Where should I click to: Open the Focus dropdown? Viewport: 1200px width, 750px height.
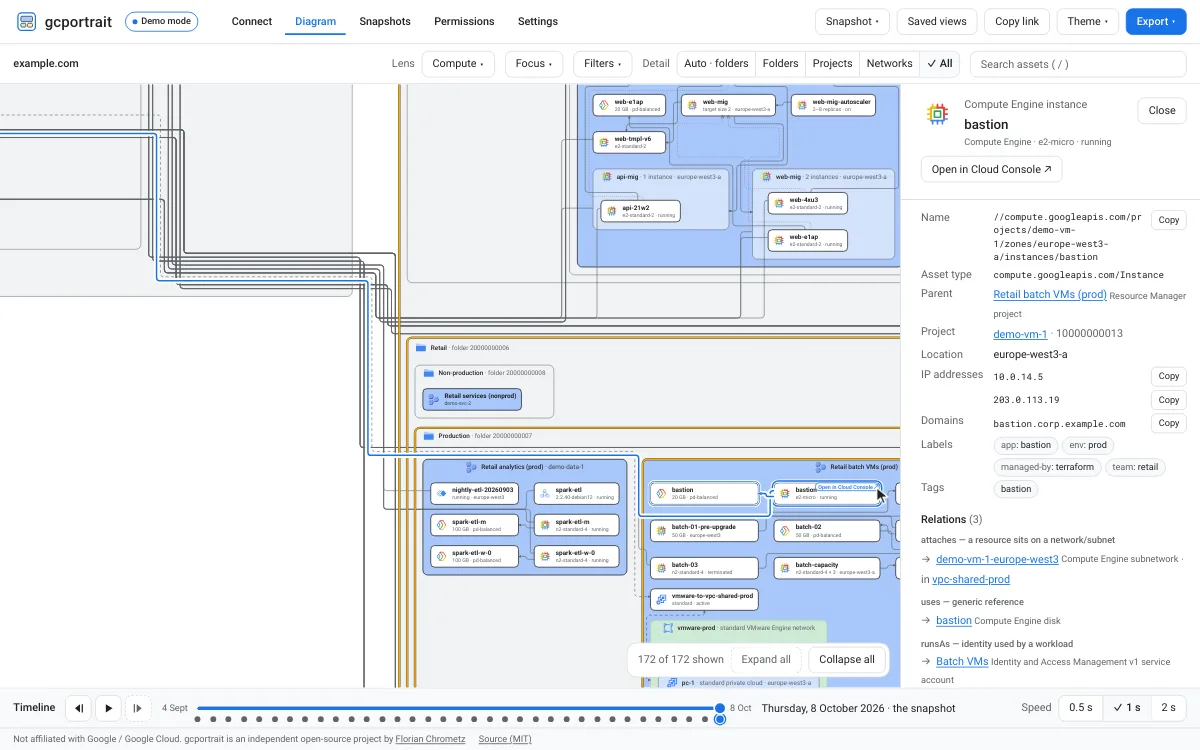534,63
